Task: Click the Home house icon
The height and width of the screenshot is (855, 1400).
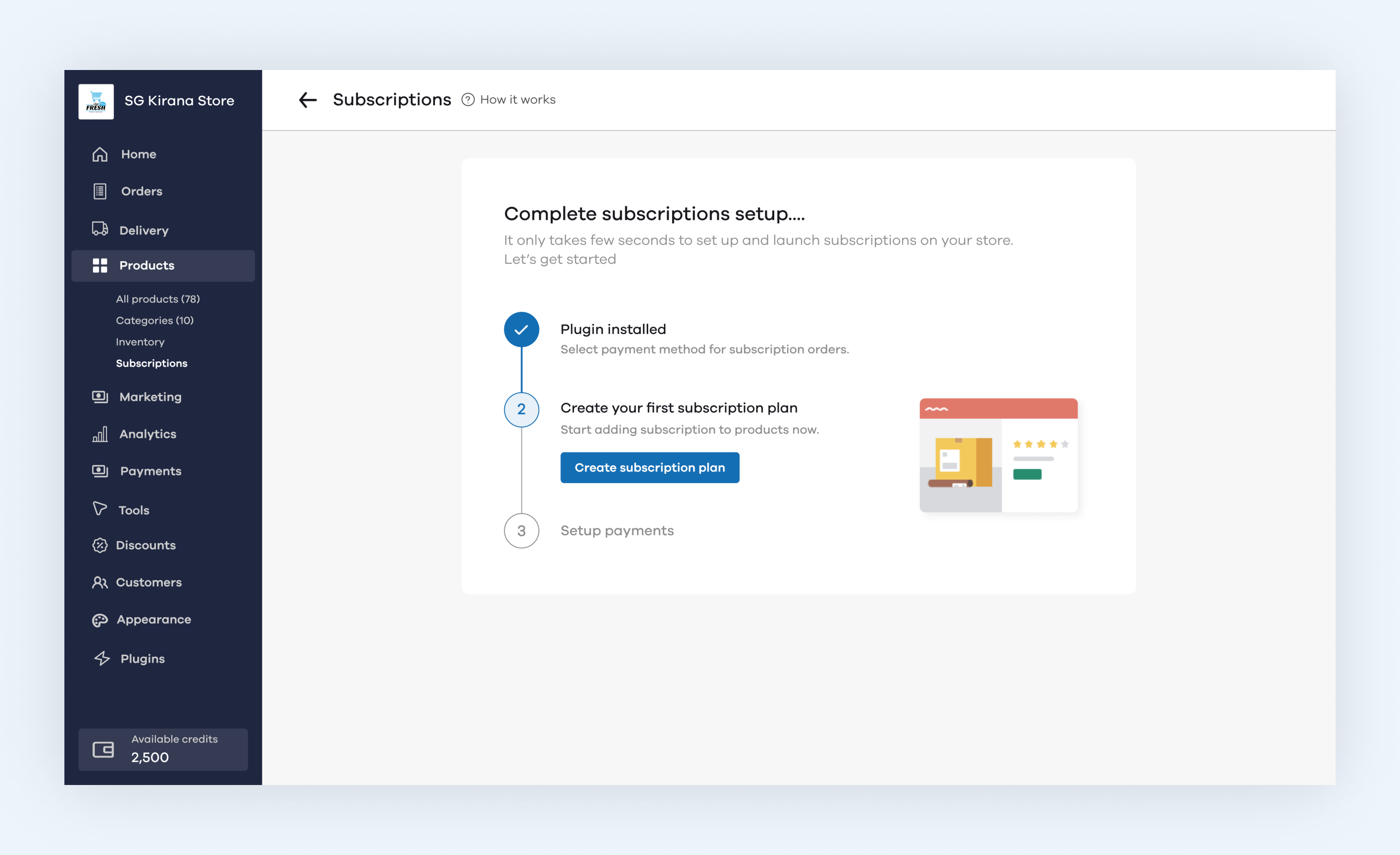Action: pyautogui.click(x=100, y=154)
